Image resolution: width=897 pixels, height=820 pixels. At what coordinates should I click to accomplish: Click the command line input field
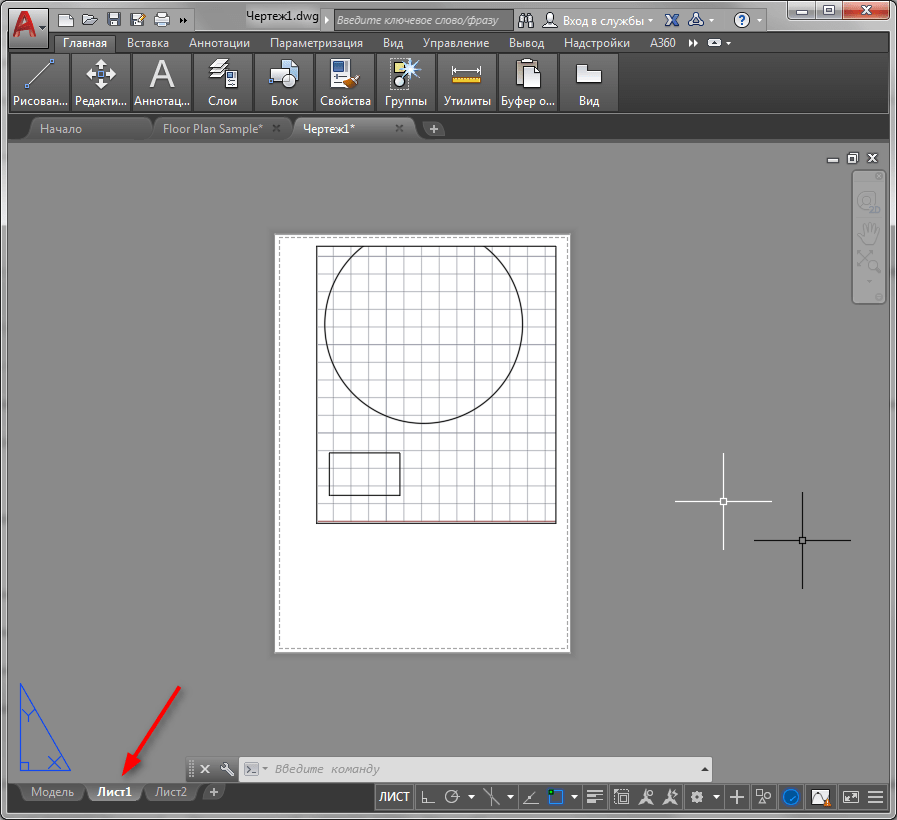[480, 769]
